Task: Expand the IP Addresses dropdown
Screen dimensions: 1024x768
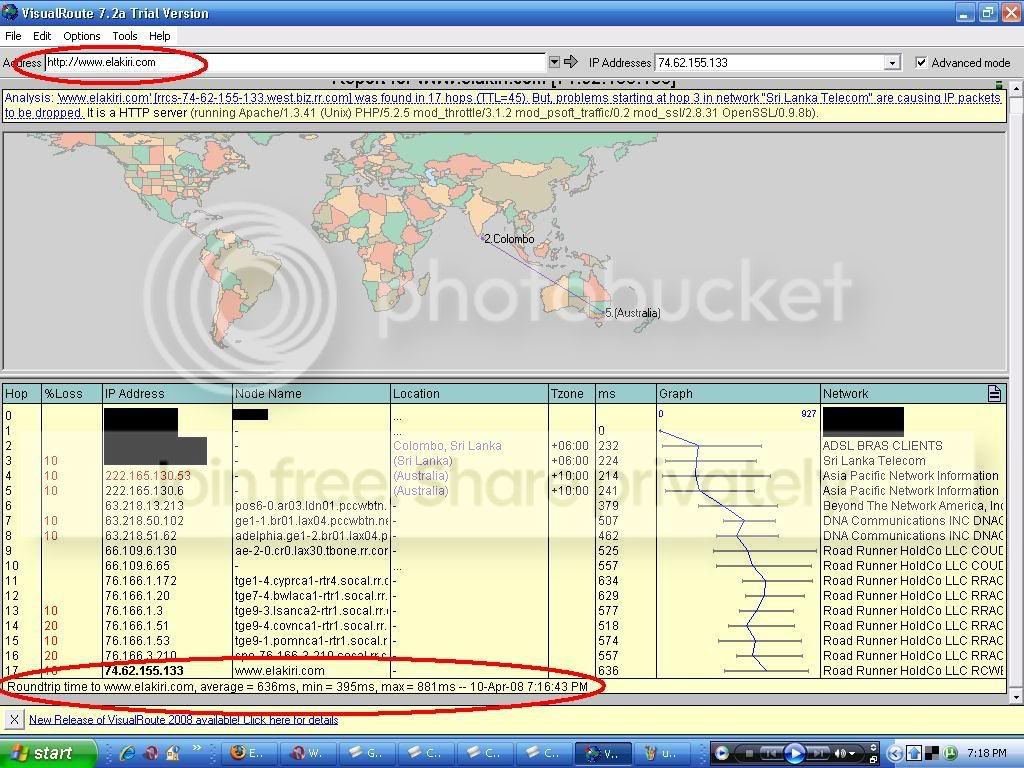Action: (892, 63)
